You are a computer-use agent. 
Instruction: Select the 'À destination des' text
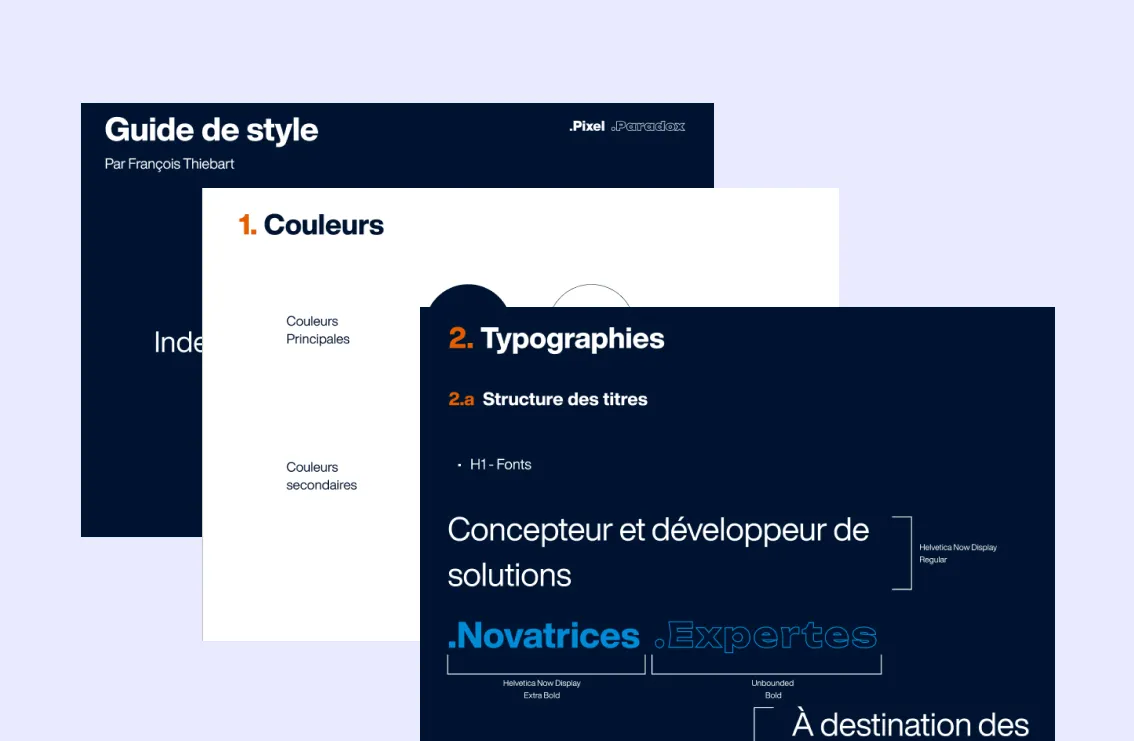[910, 724]
